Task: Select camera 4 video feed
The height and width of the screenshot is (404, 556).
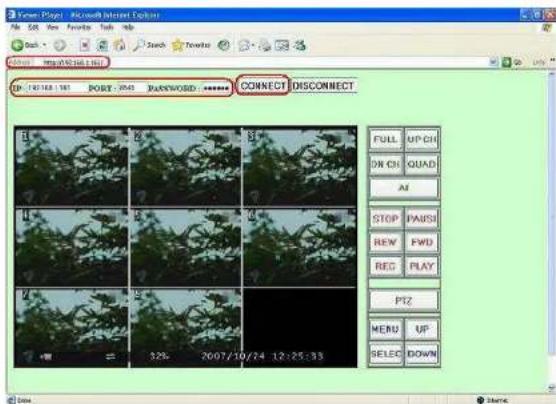Action: [72, 248]
